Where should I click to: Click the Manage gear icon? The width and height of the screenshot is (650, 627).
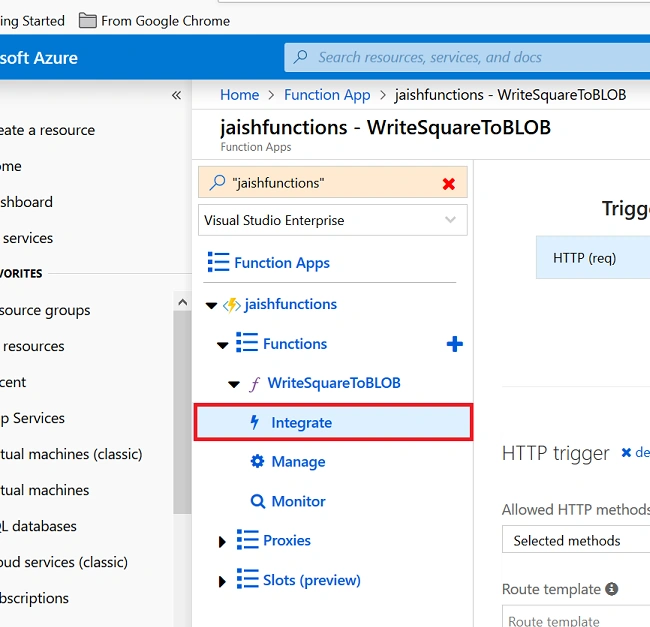pos(257,461)
